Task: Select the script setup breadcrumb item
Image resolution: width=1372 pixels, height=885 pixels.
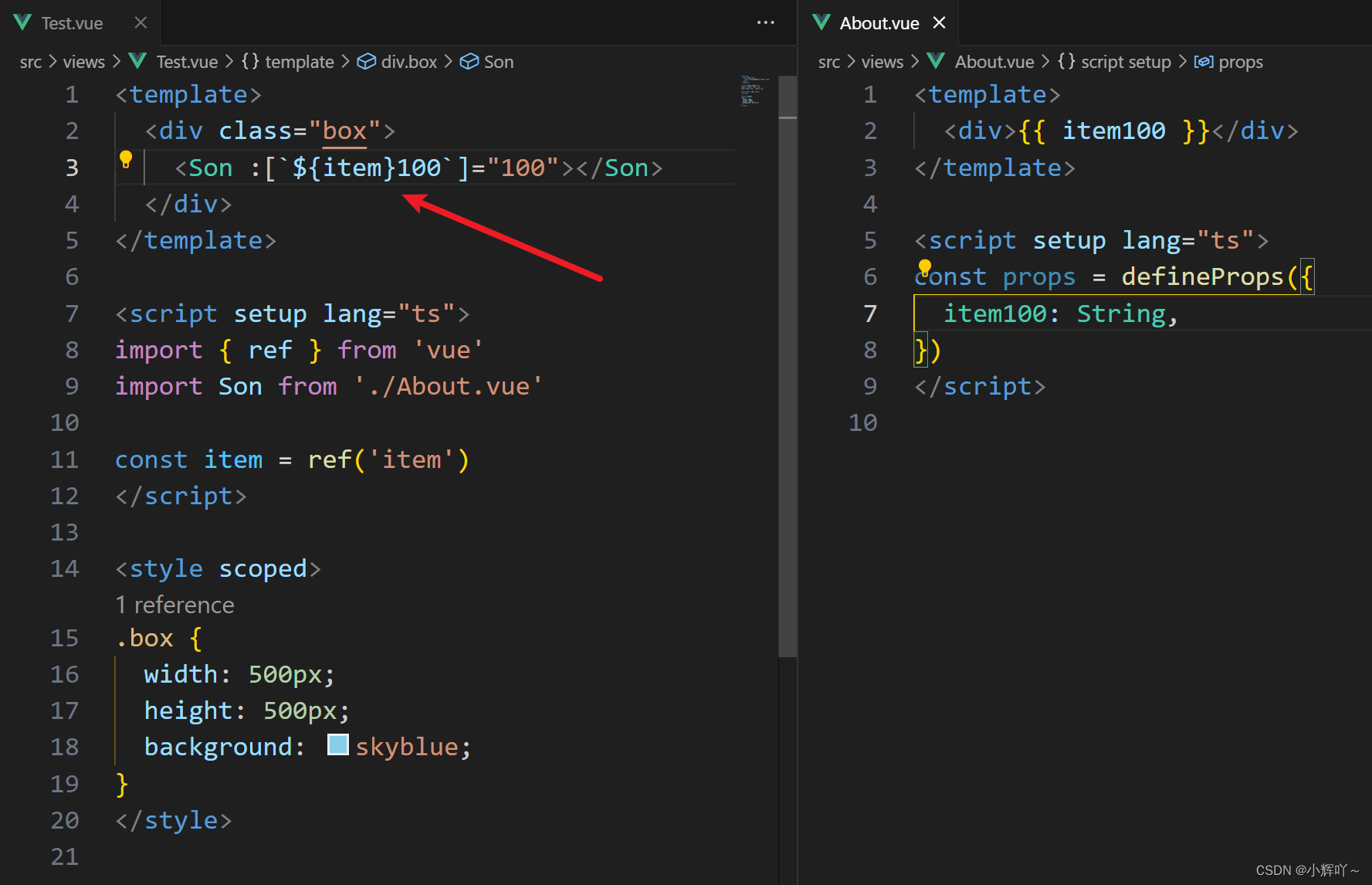Action: click(x=1126, y=62)
